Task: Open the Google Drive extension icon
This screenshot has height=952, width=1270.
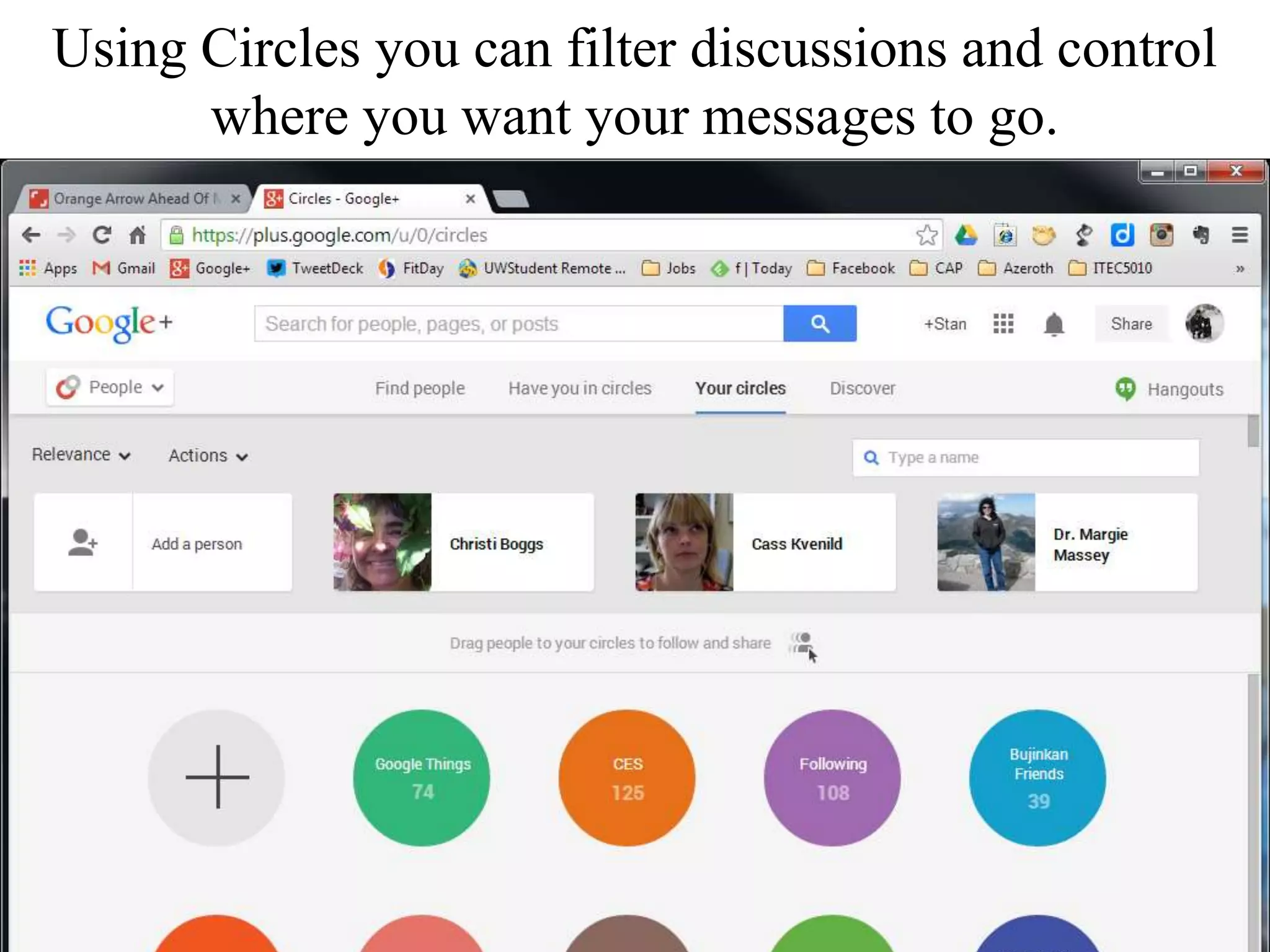Action: tap(966, 235)
